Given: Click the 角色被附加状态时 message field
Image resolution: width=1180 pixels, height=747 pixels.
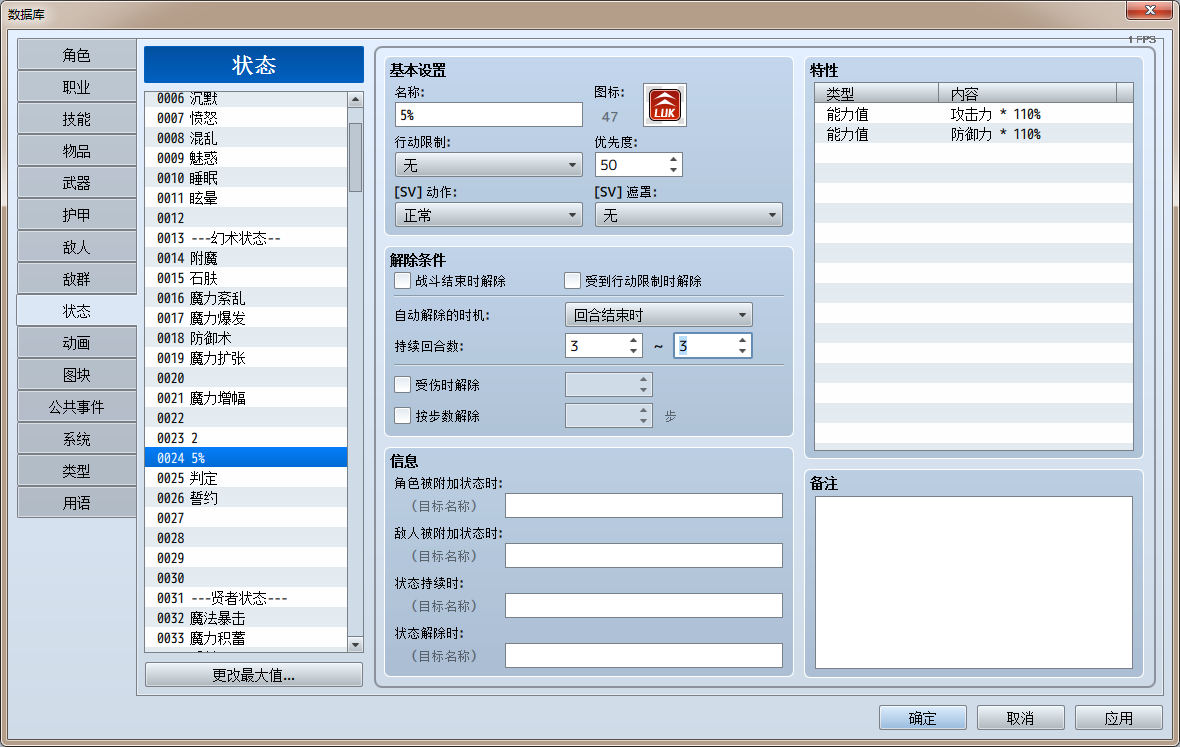Looking at the screenshot, I should [644, 506].
